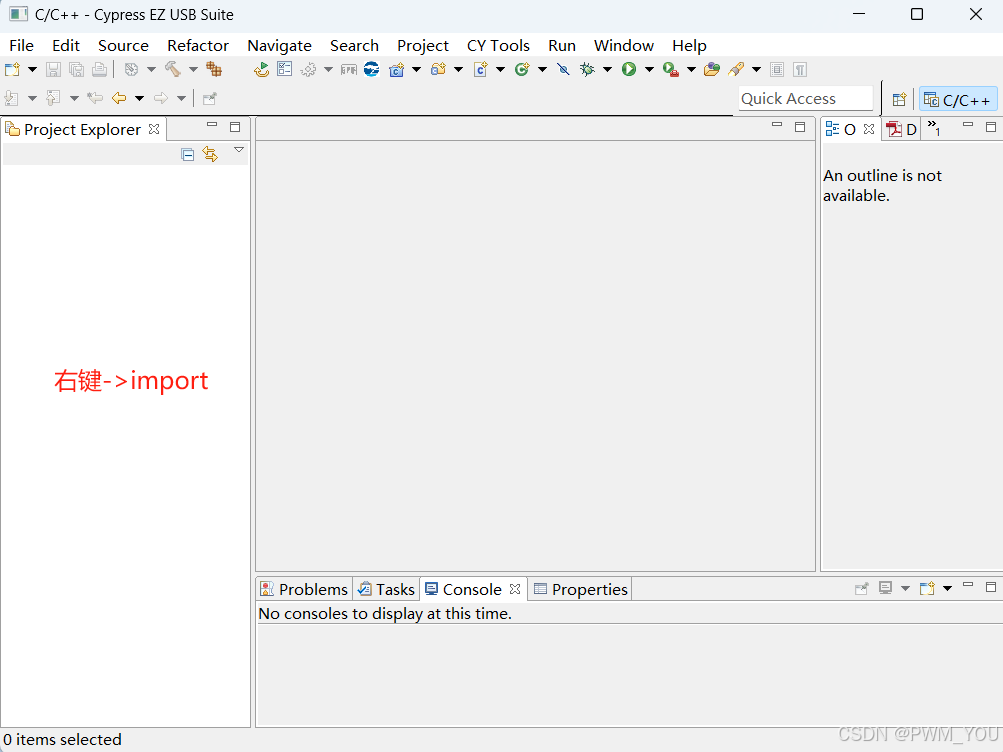This screenshot has height=752, width=1003.
Task: Click the Open Element folder icon
Action: tap(712, 69)
